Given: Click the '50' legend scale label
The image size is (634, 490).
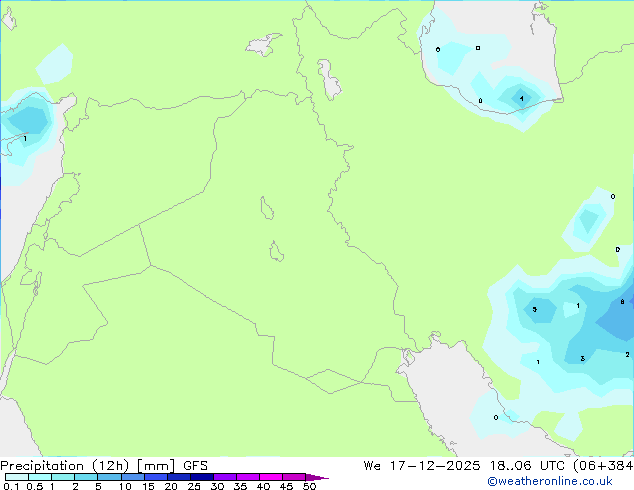Looking at the screenshot, I should tap(309, 486).
